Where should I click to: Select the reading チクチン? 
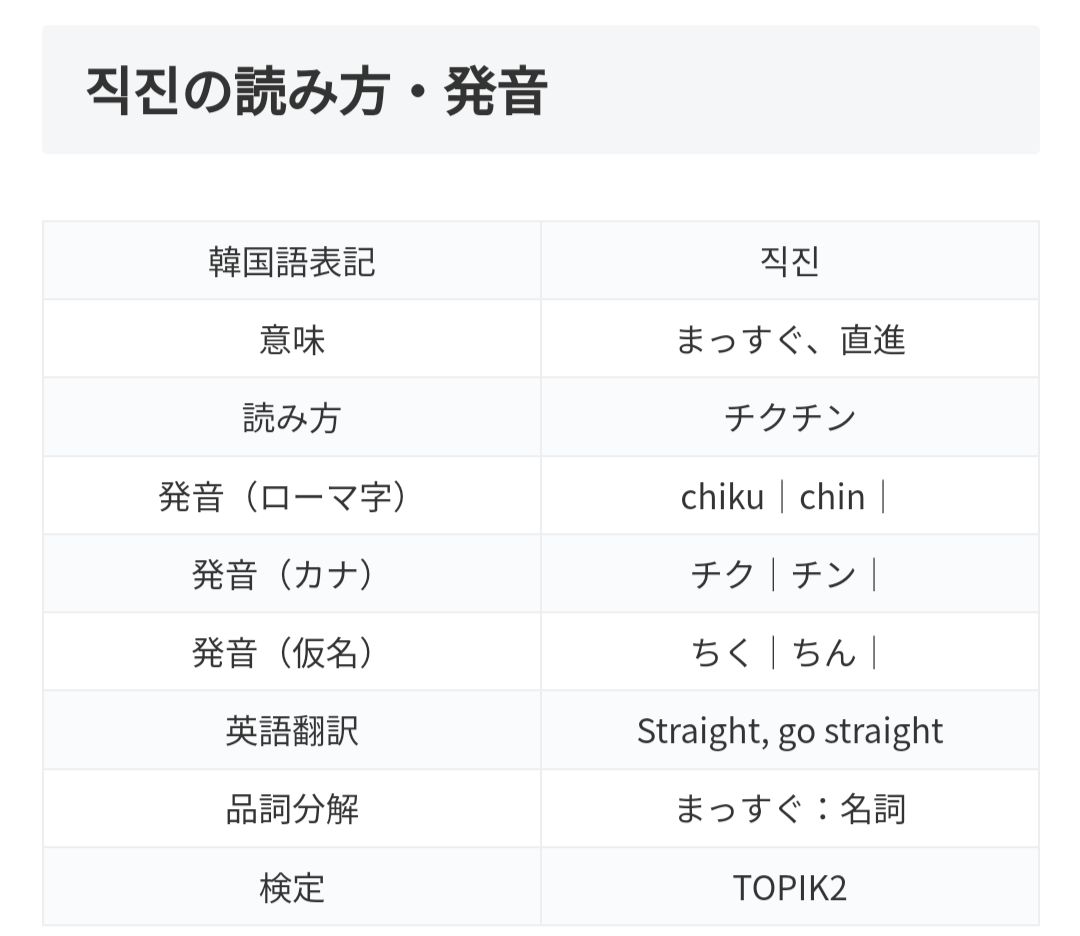[x=789, y=418]
